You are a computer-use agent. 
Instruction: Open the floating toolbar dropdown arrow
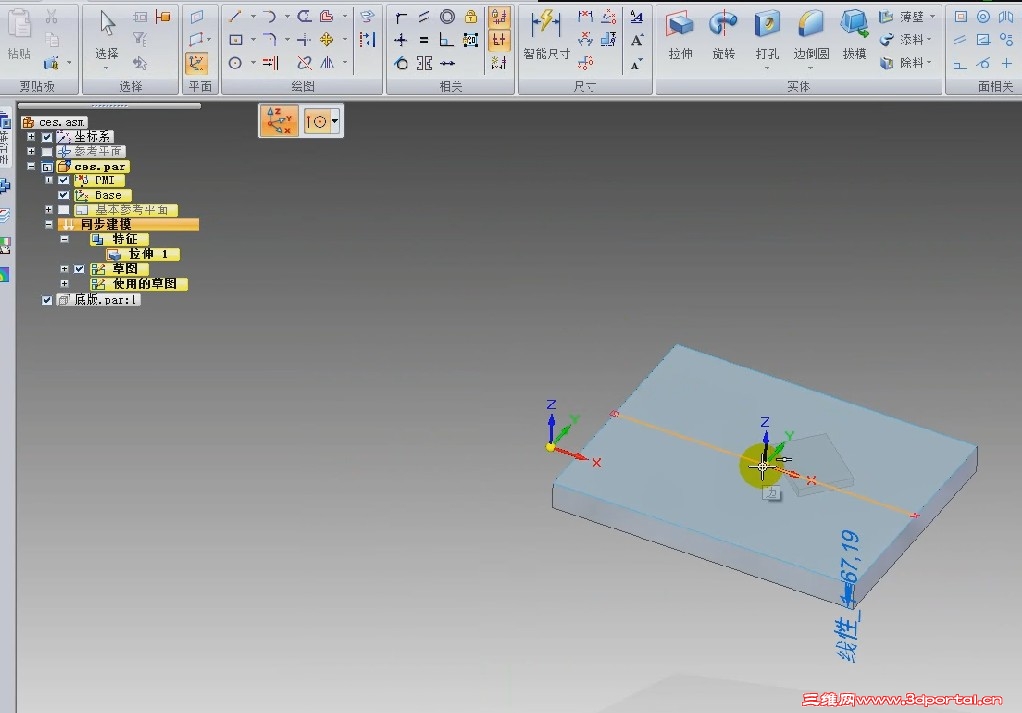coord(334,121)
